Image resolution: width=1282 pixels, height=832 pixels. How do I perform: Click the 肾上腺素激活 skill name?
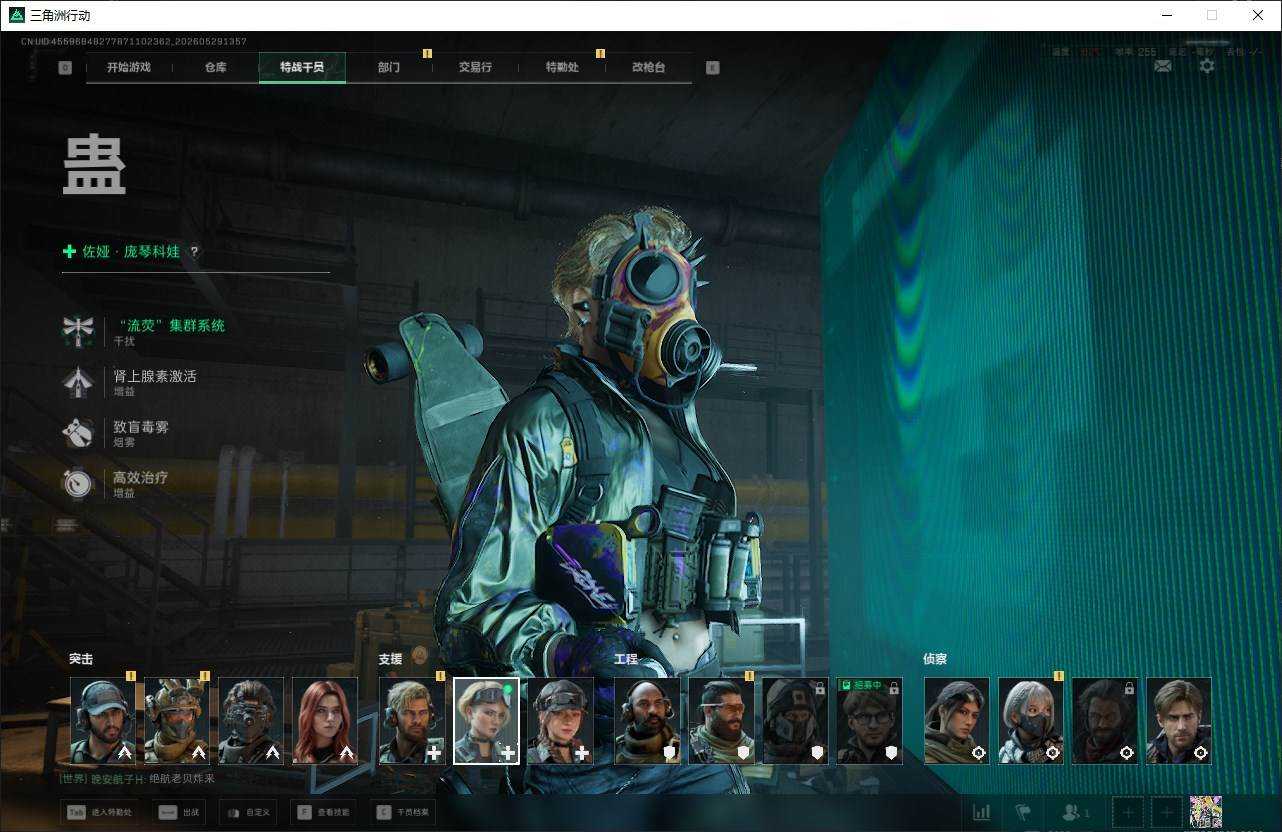tap(155, 377)
